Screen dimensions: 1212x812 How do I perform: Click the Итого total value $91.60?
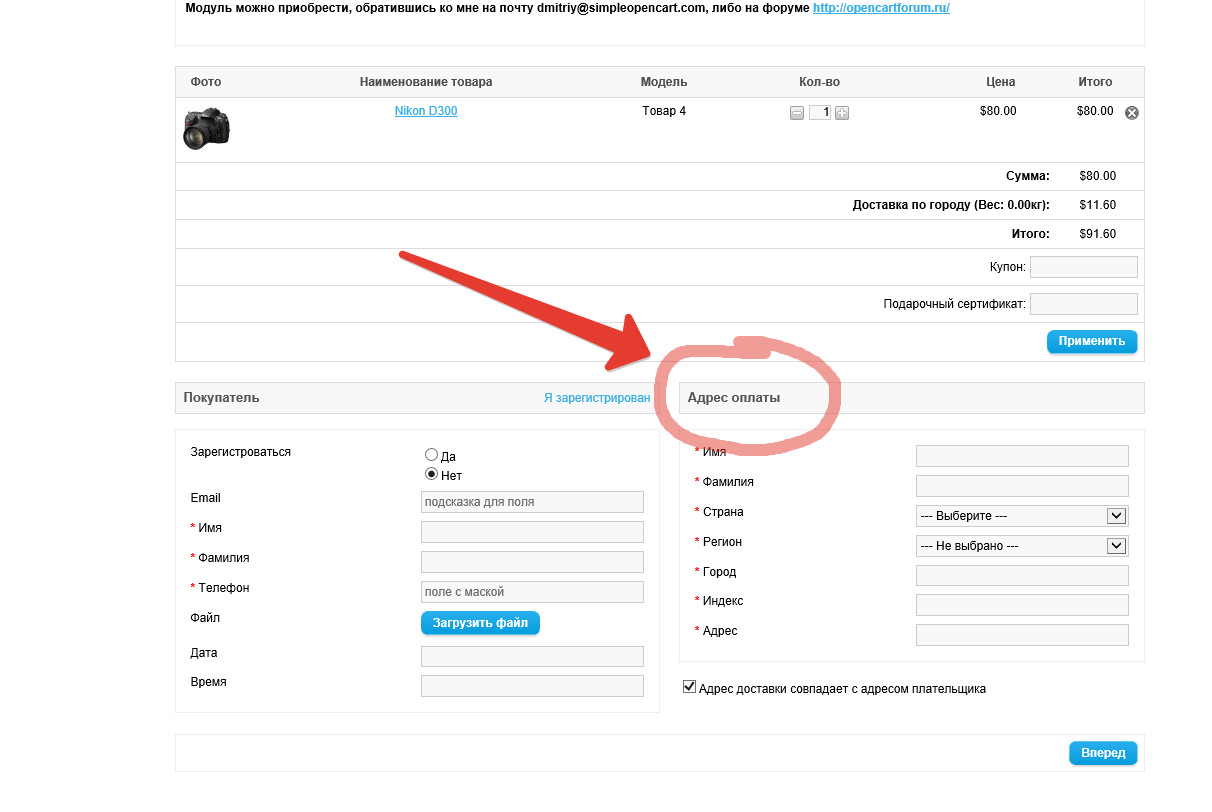[x=1098, y=234]
